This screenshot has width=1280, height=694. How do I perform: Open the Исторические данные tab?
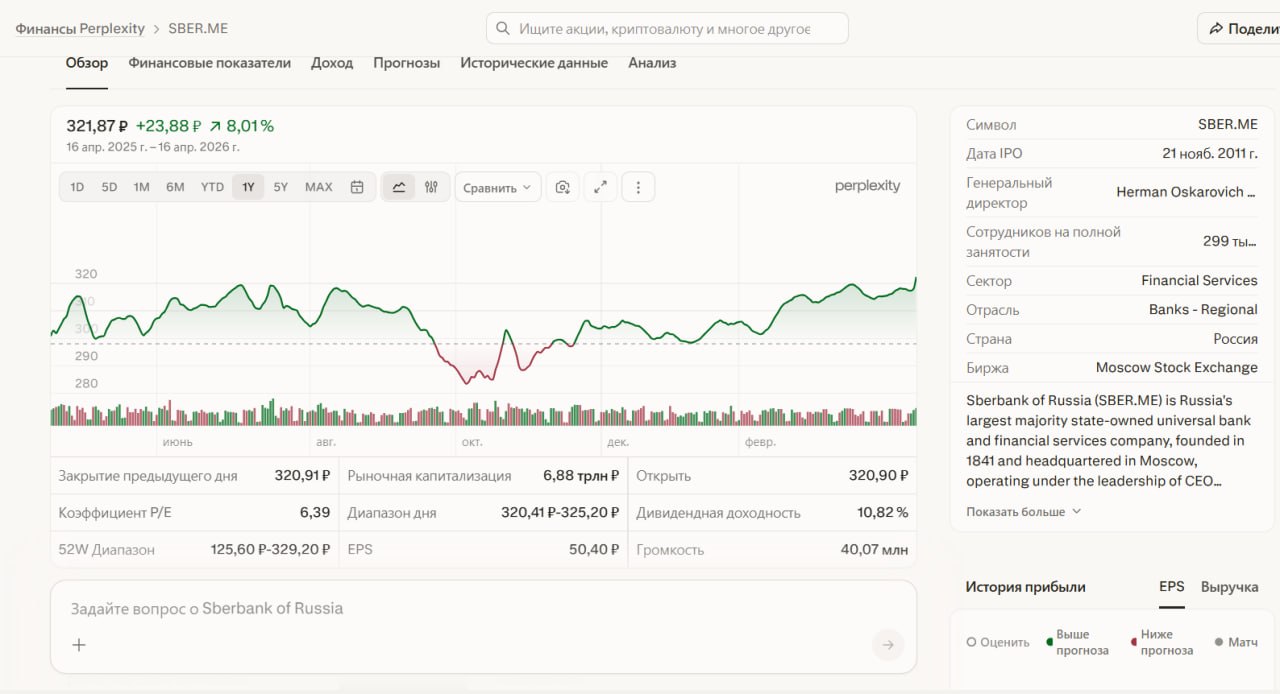click(x=534, y=63)
